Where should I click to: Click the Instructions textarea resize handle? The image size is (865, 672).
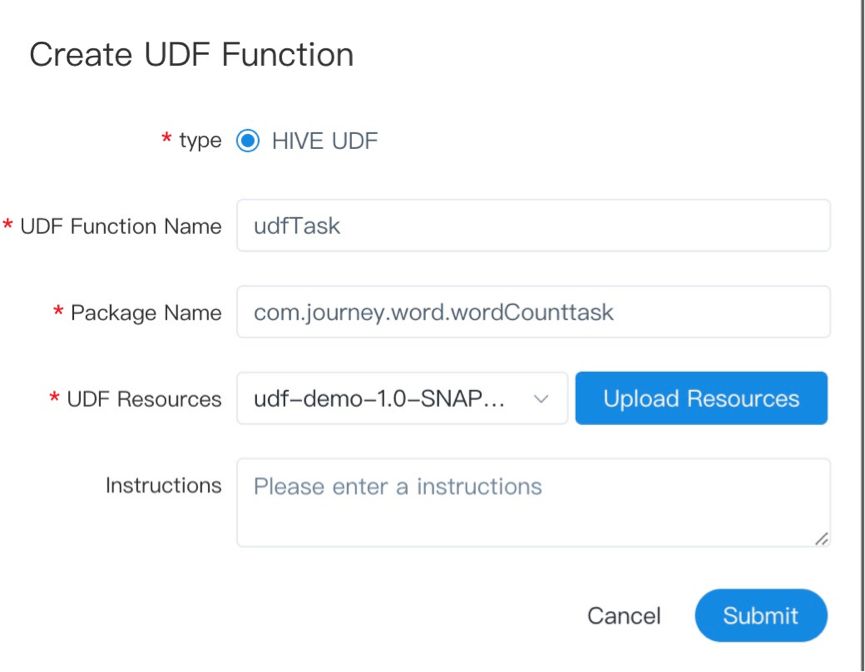click(x=821, y=539)
